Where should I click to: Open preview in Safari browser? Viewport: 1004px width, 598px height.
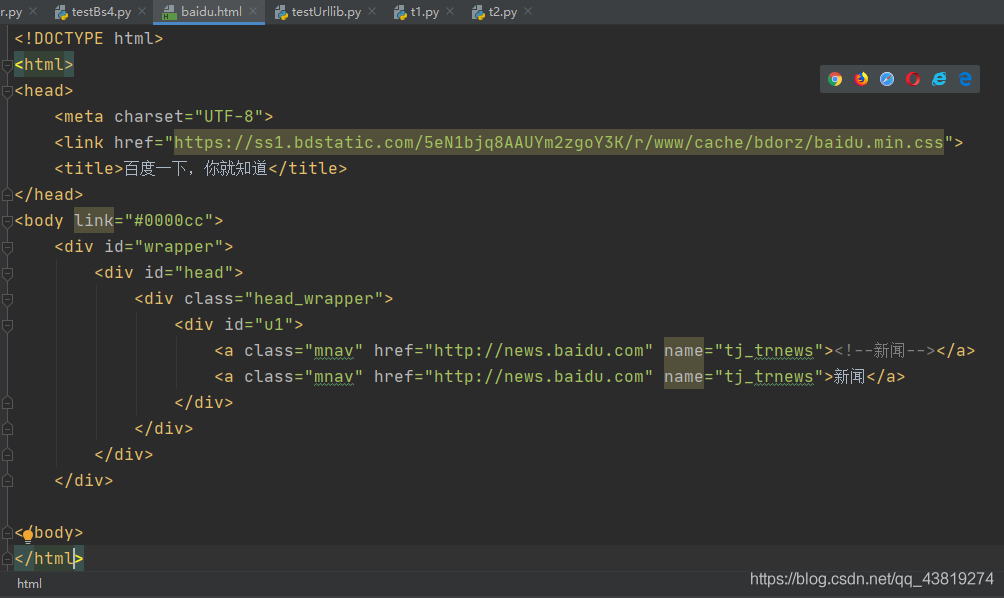(887, 79)
